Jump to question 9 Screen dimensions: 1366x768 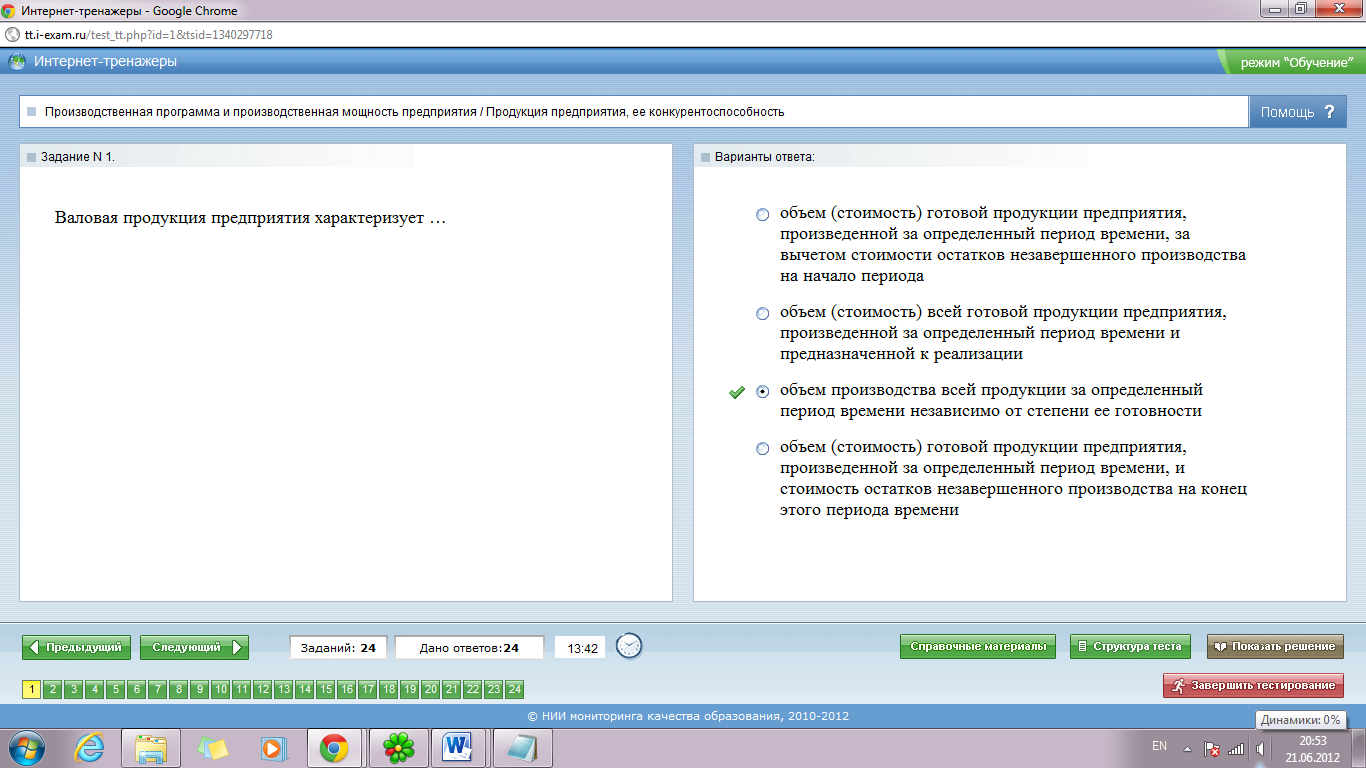coord(199,689)
